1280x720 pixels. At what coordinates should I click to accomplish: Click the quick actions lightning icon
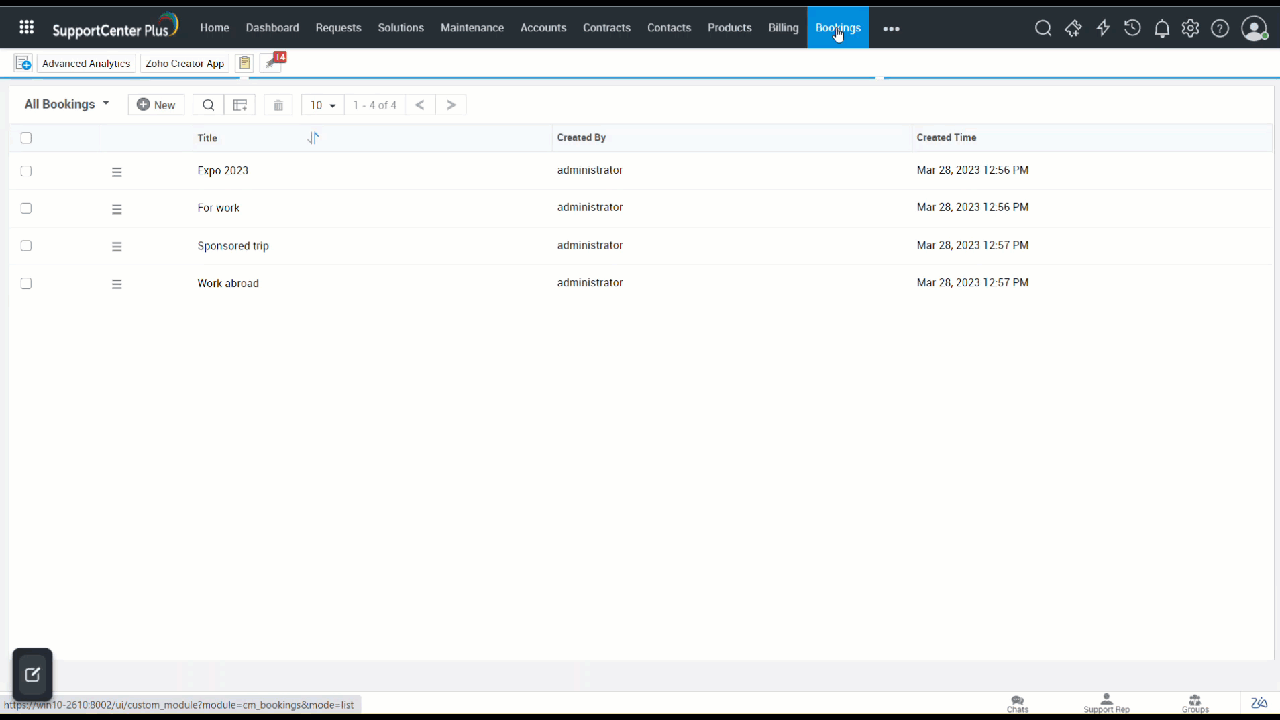1103,28
